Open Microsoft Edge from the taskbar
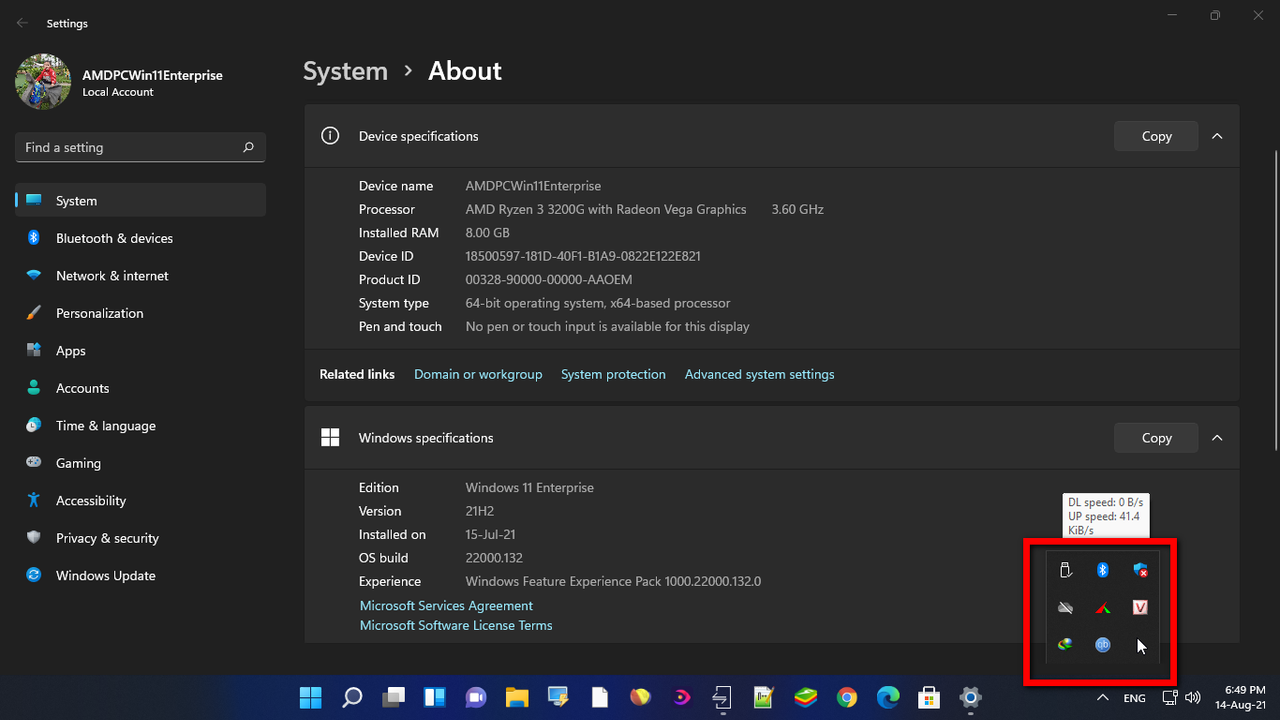Screen dimensions: 1280x720 click(888, 697)
